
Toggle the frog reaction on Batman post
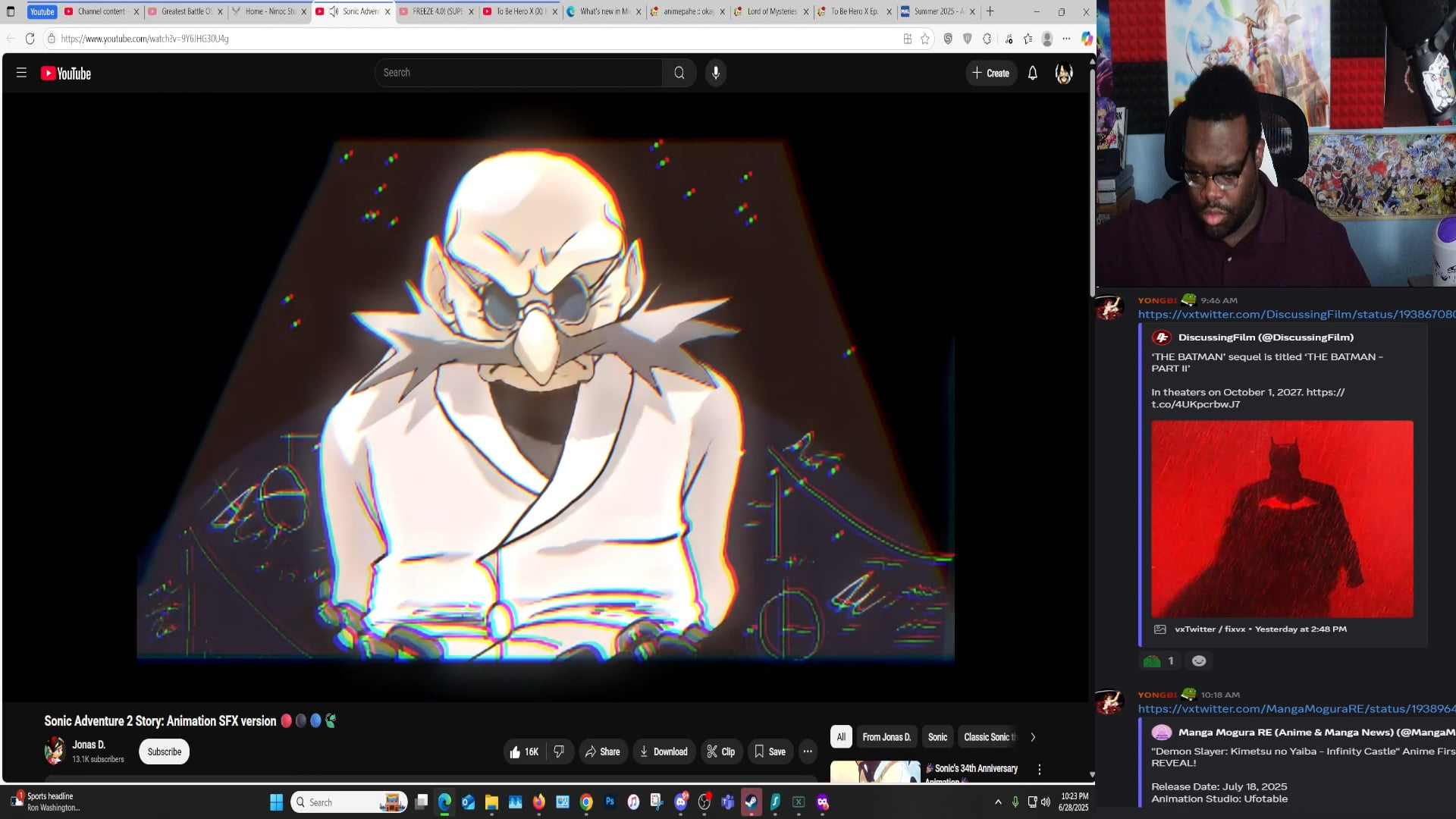coord(1159,661)
